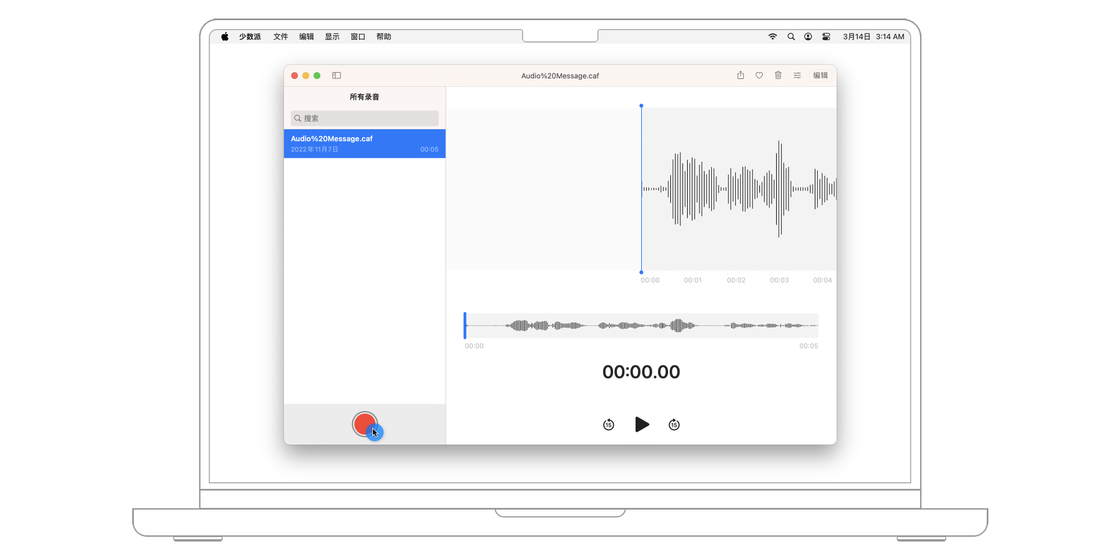Image resolution: width=1120 pixels, height=560 pixels.
Task: Open the 文件 menu
Action: pos(281,37)
